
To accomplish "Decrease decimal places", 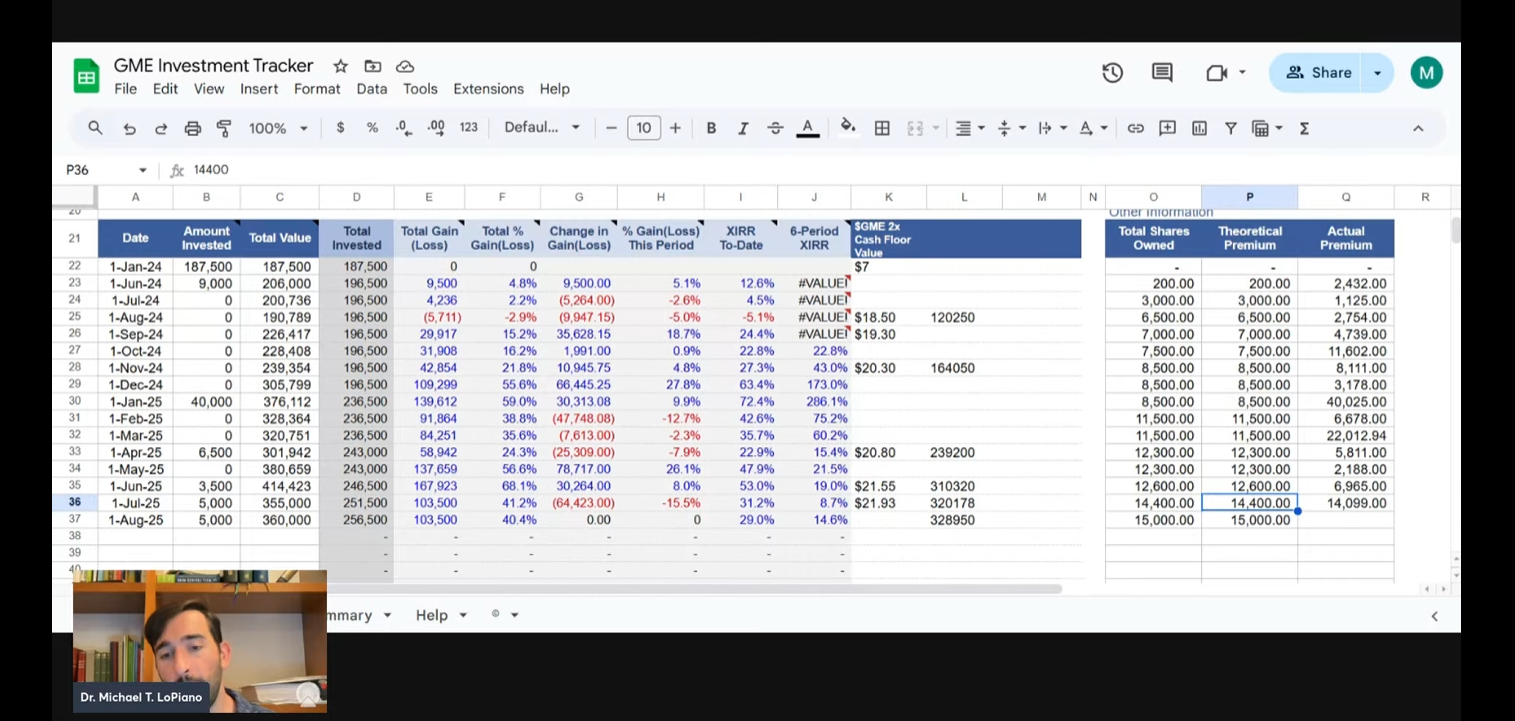I will pos(403,128).
